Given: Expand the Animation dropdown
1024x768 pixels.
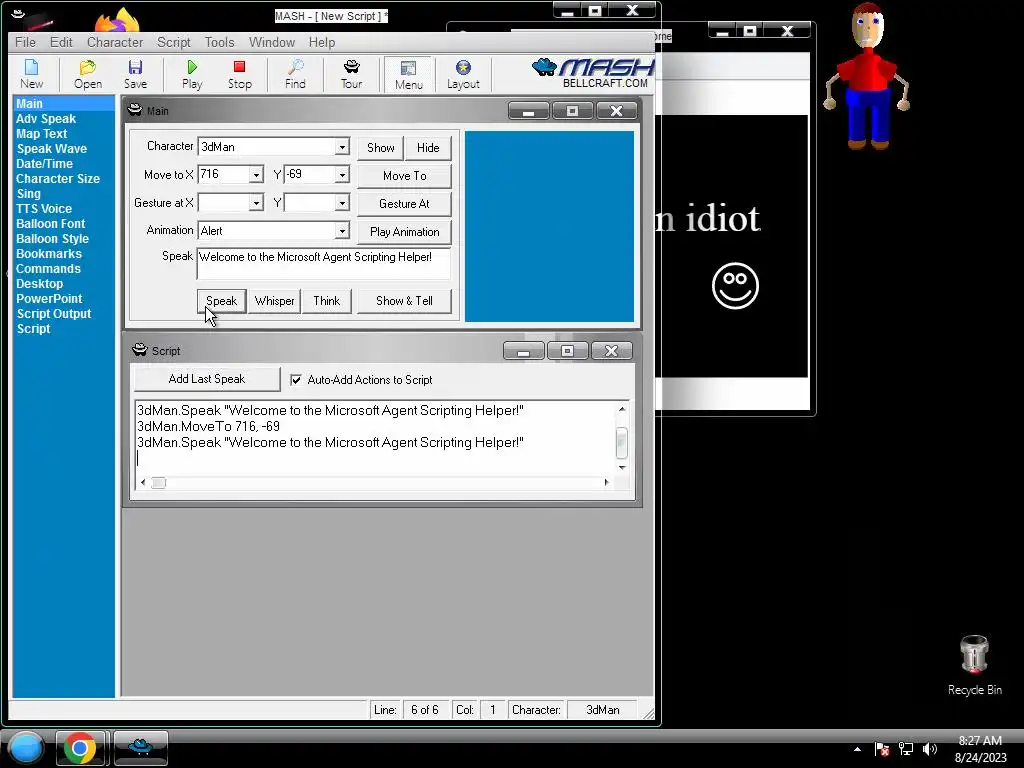Looking at the screenshot, I should (x=342, y=231).
